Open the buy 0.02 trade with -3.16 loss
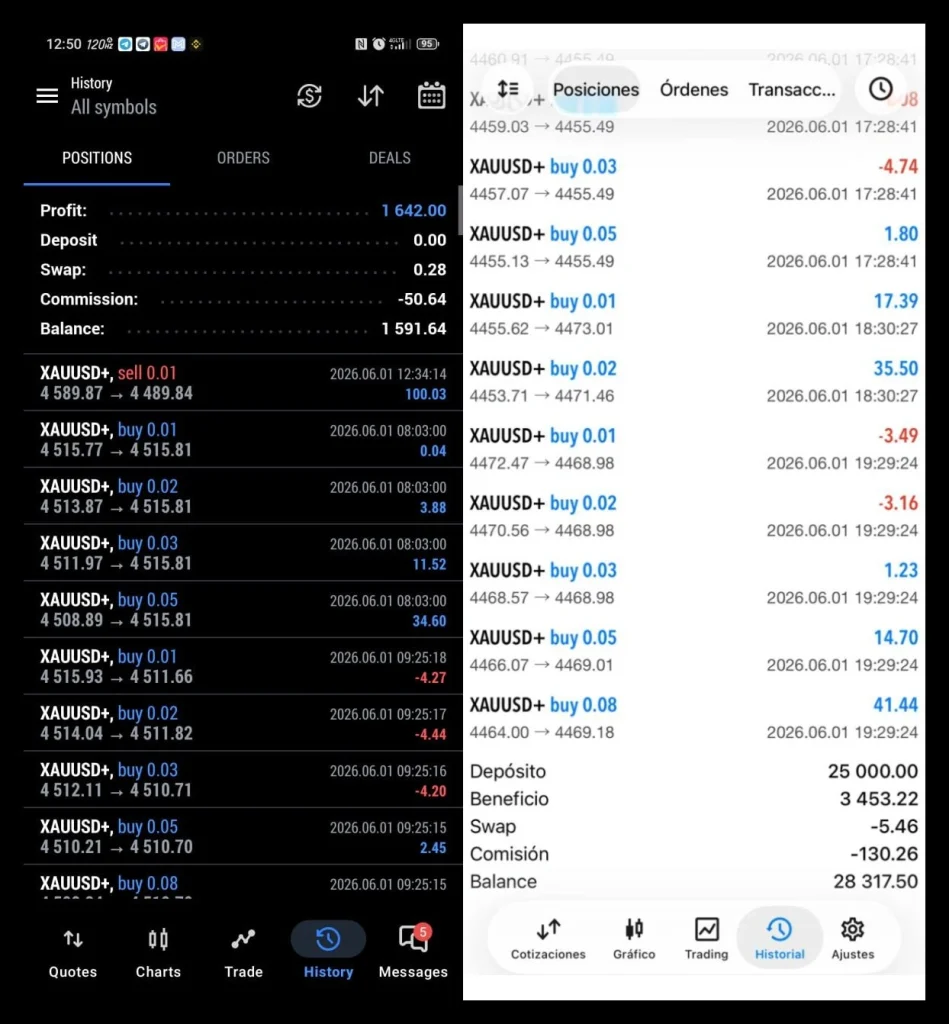 694,516
